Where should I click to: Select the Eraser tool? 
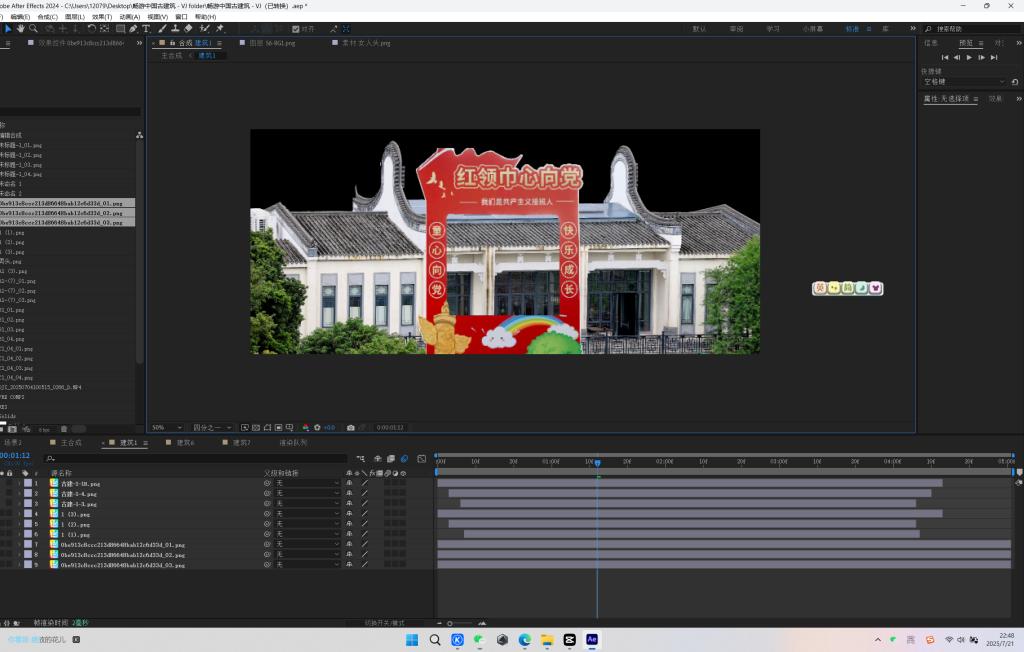coord(188,29)
